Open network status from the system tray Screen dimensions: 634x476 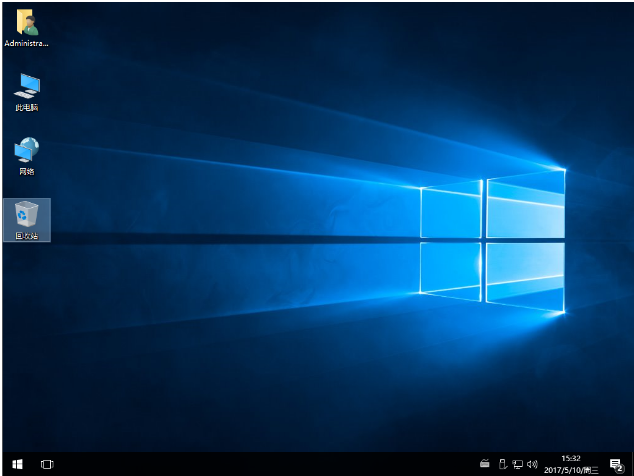517,464
